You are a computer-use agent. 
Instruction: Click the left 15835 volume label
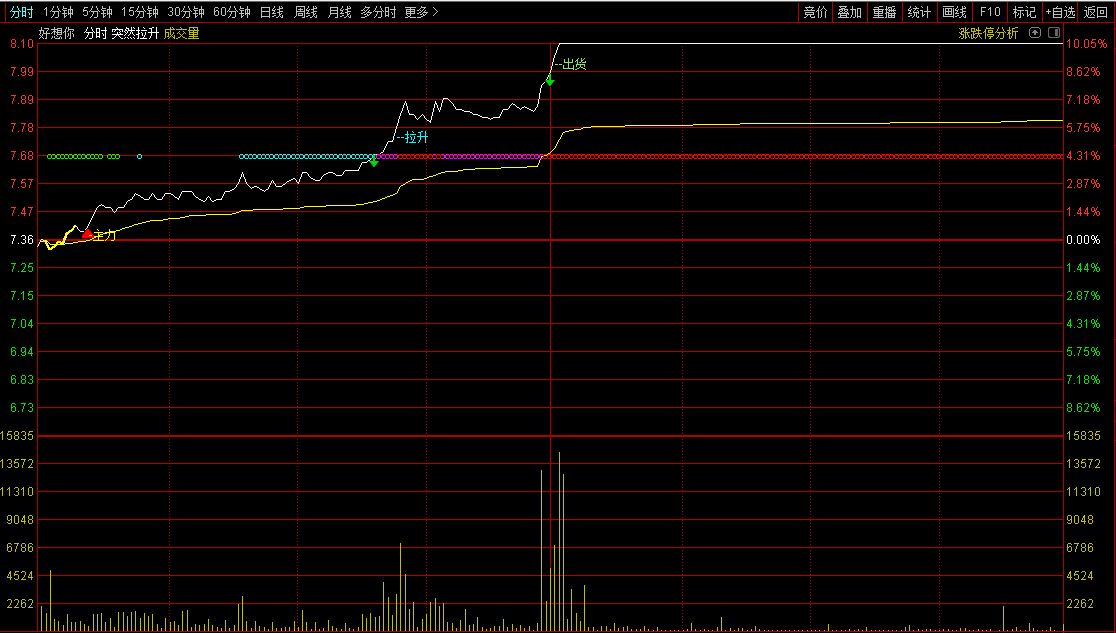17,436
